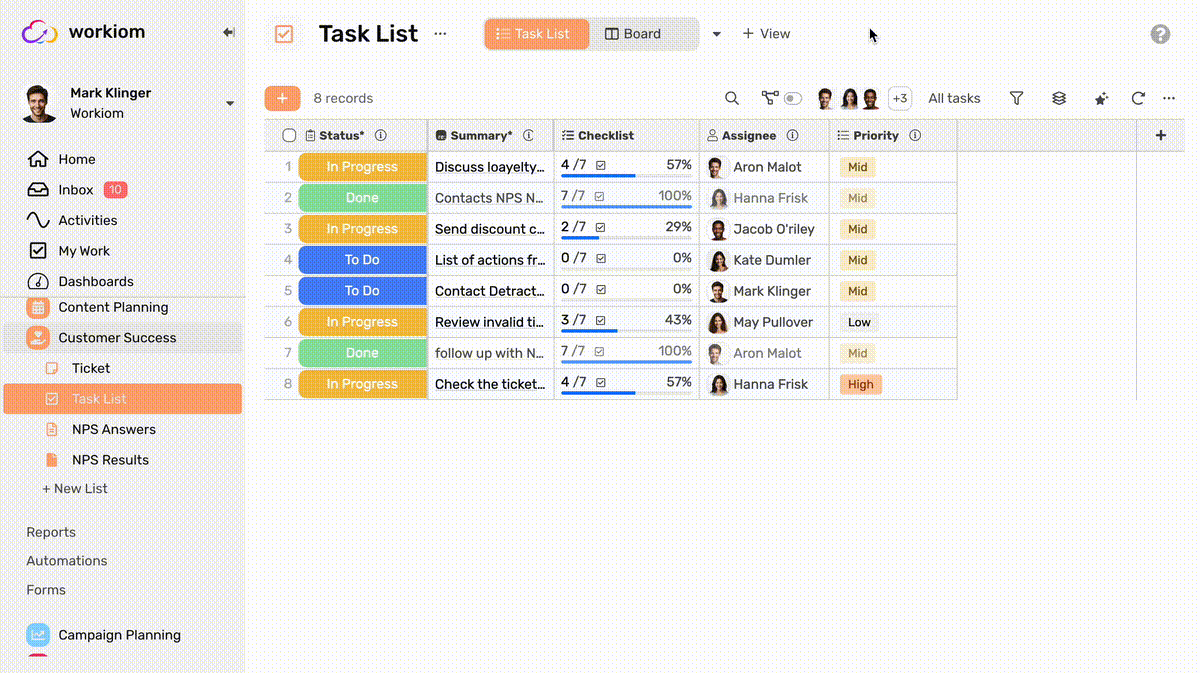Image resolution: width=1200 pixels, height=673 pixels.
Task: Toggle the hierarchy view switch
Action: click(x=792, y=98)
